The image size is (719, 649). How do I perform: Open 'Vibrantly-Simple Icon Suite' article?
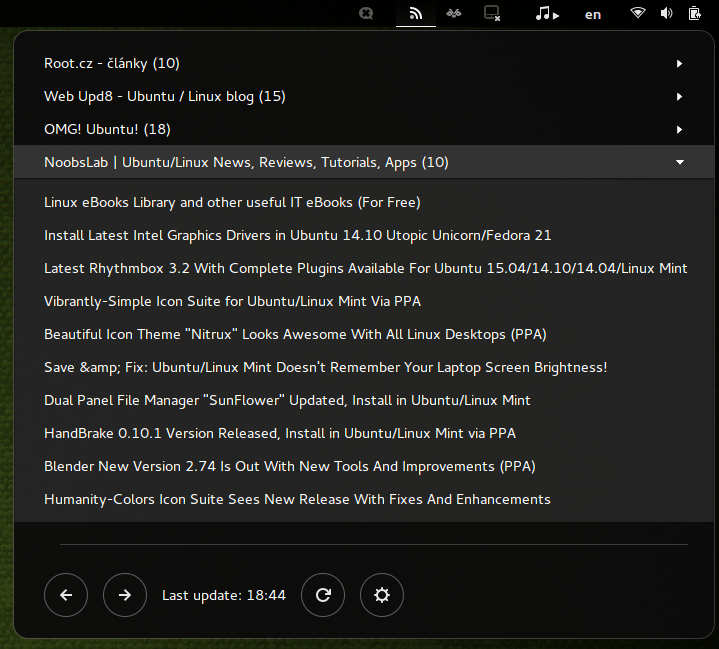(x=364, y=301)
